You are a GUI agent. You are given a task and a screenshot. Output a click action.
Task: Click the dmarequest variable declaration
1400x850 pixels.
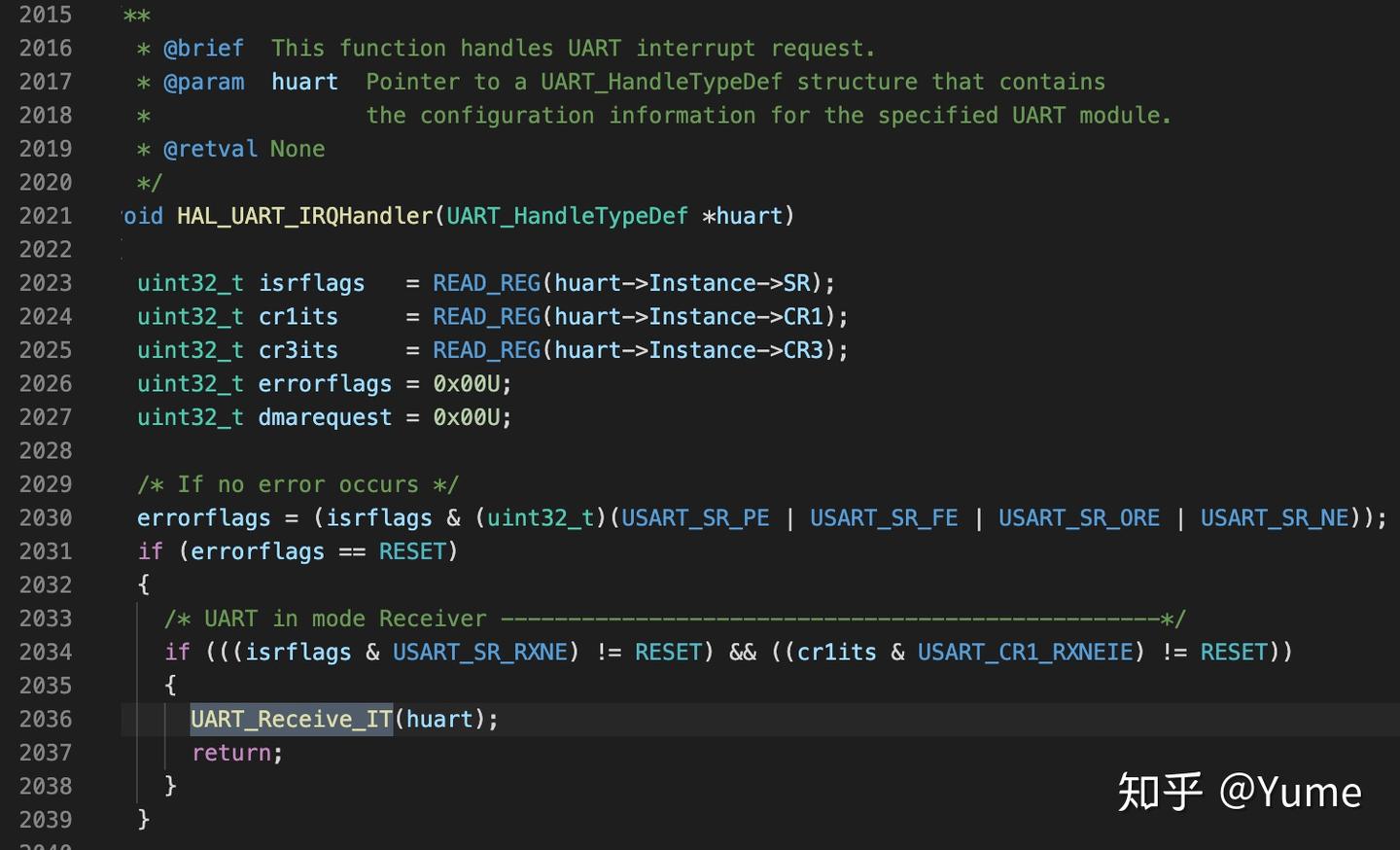point(325,417)
